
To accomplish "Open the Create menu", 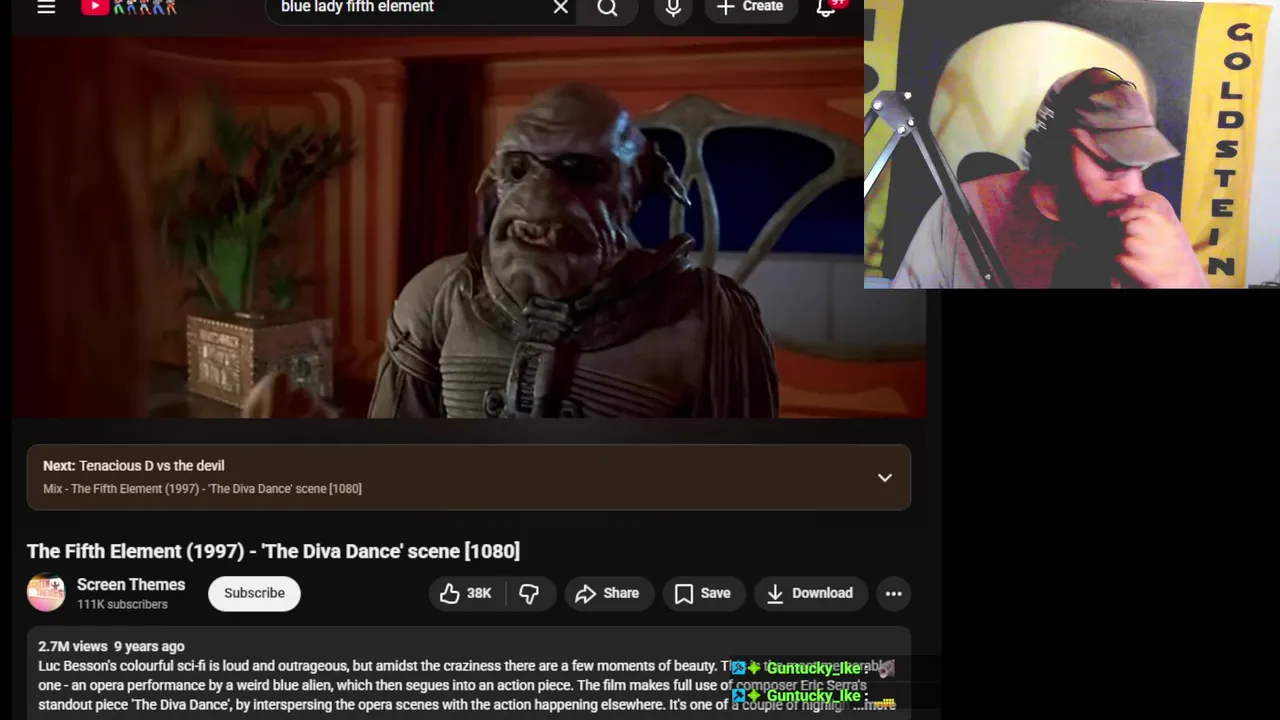I will point(750,7).
